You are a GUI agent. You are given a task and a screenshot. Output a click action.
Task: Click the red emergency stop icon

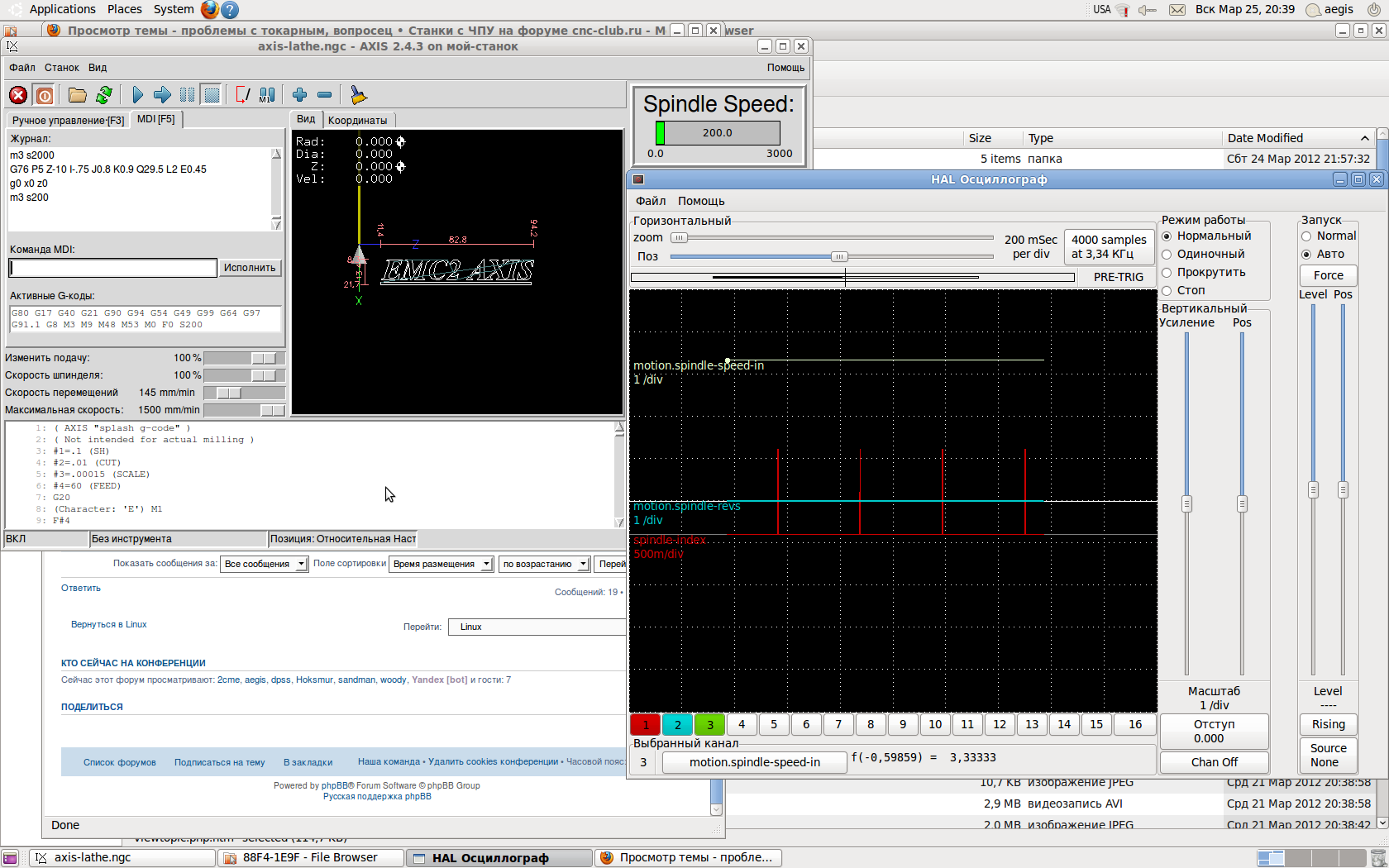pos(18,95)
